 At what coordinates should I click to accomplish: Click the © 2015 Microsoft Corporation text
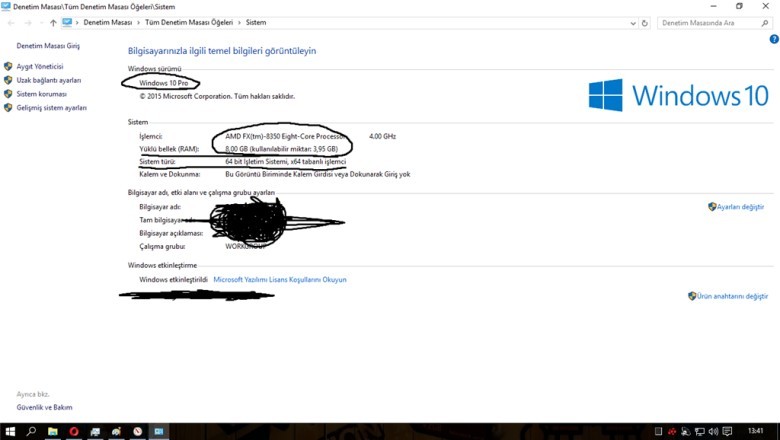coord(217,96)
